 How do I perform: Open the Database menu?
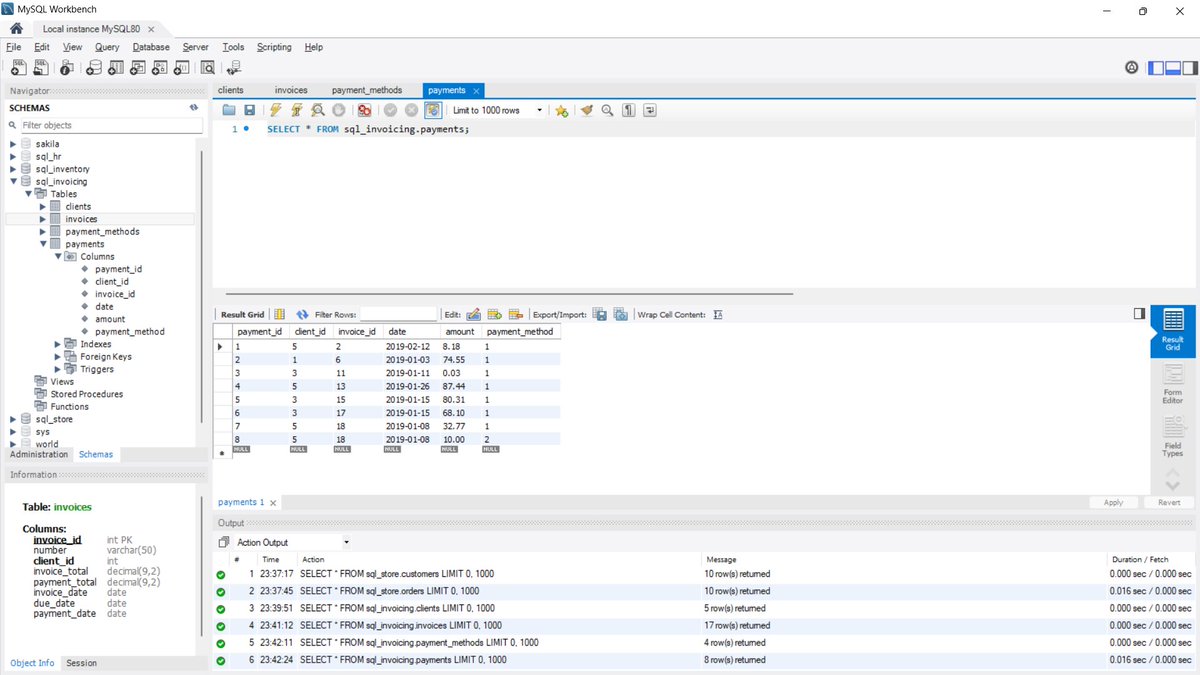pyautogui.click(x=151, y=47)
